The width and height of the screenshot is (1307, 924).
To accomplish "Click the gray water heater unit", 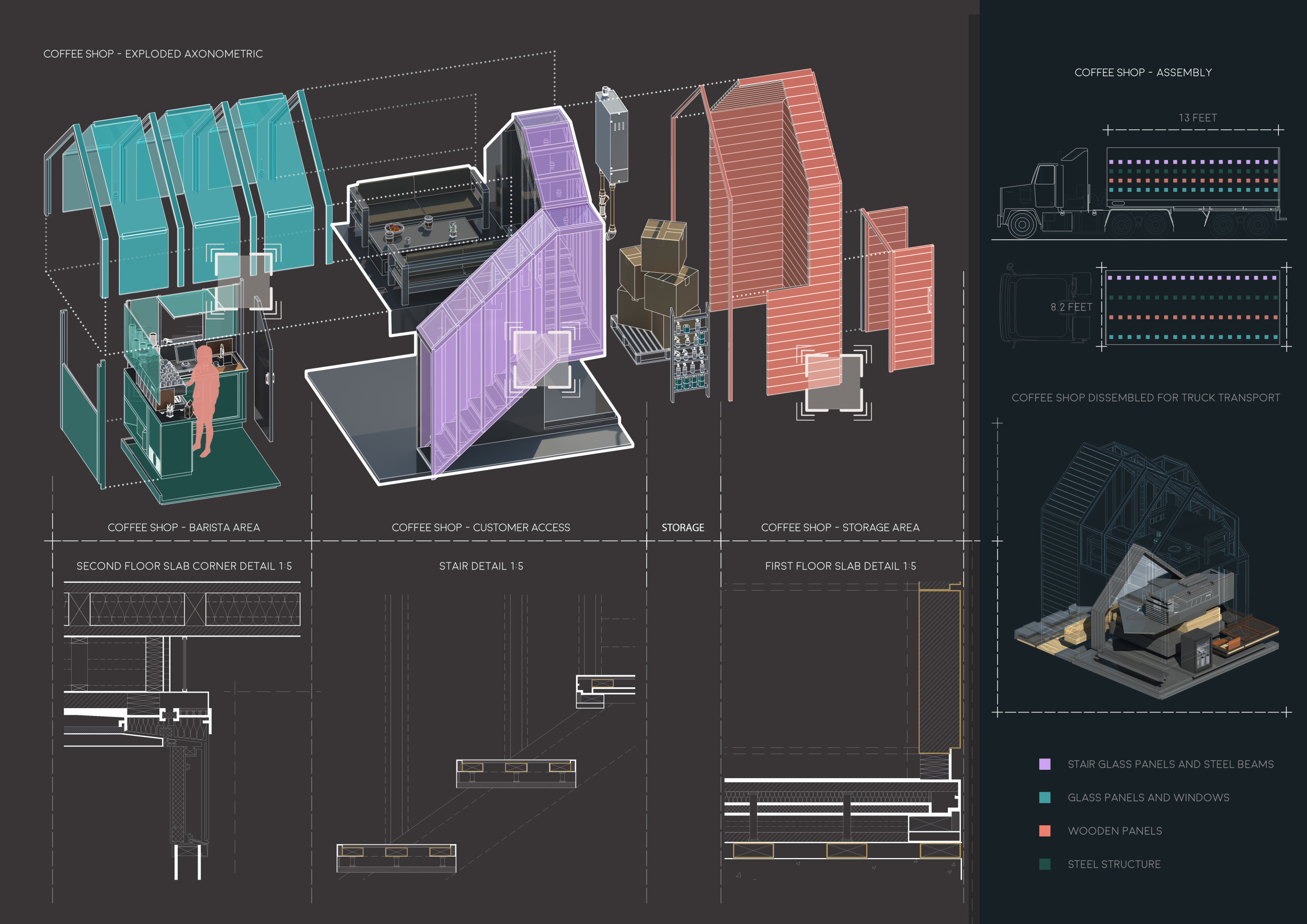I will coord(612,136).
